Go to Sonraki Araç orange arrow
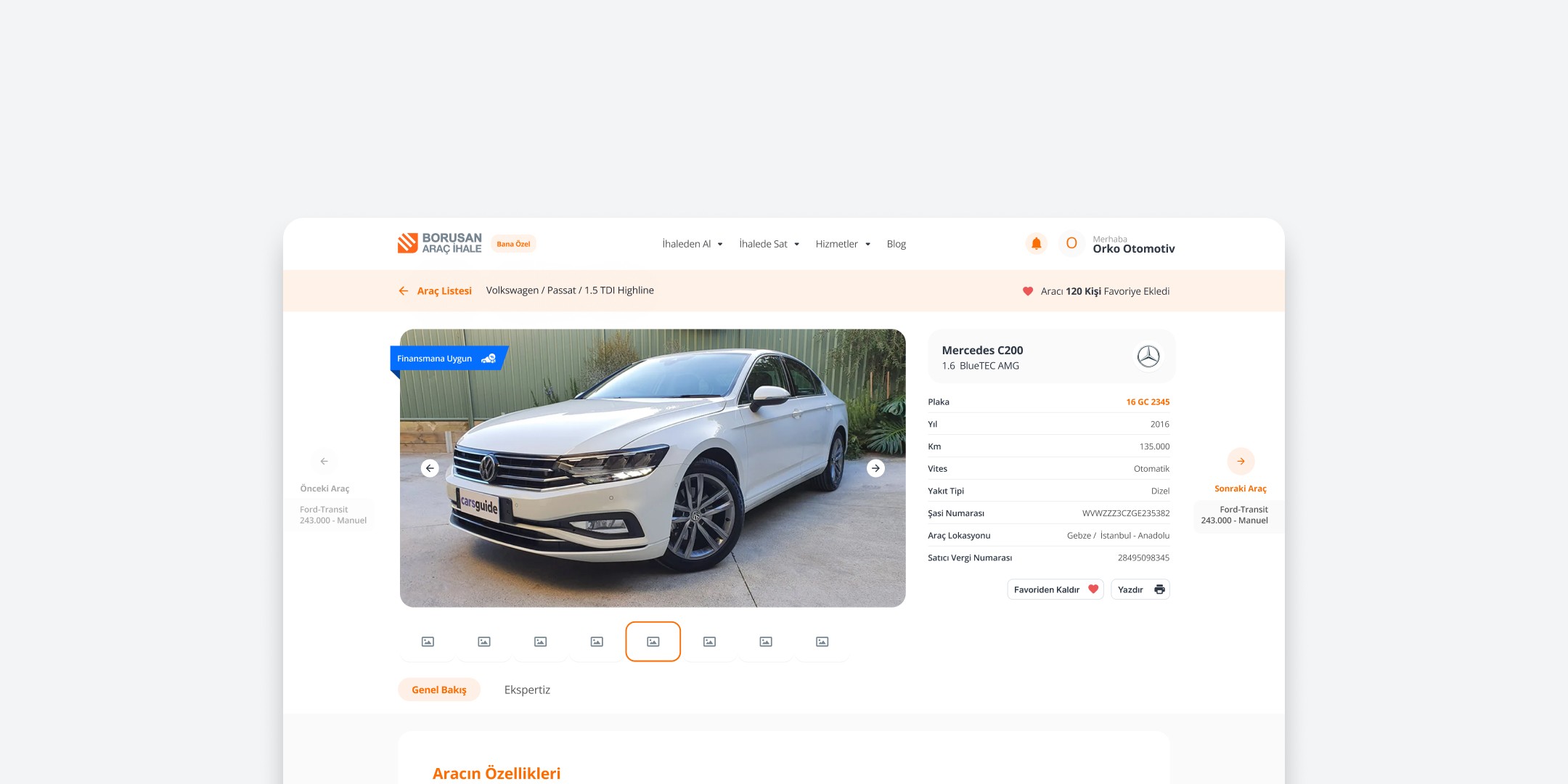Image resolution: width=1568 pixels, height=784 pixels. 1241,461
